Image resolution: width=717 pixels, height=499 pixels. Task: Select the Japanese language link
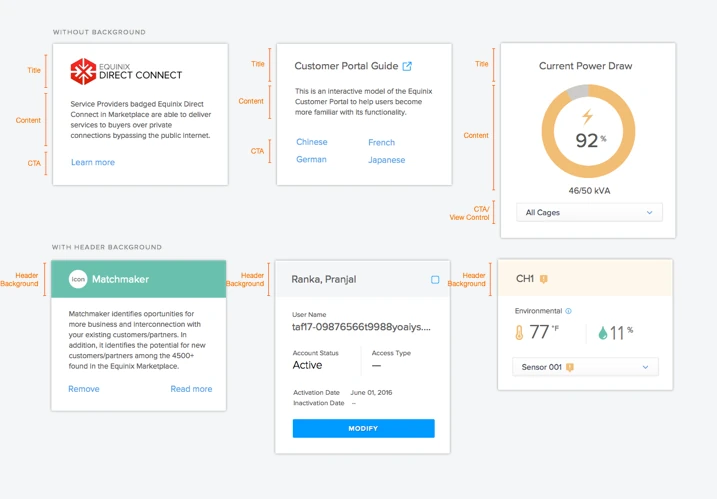point(386,160)
